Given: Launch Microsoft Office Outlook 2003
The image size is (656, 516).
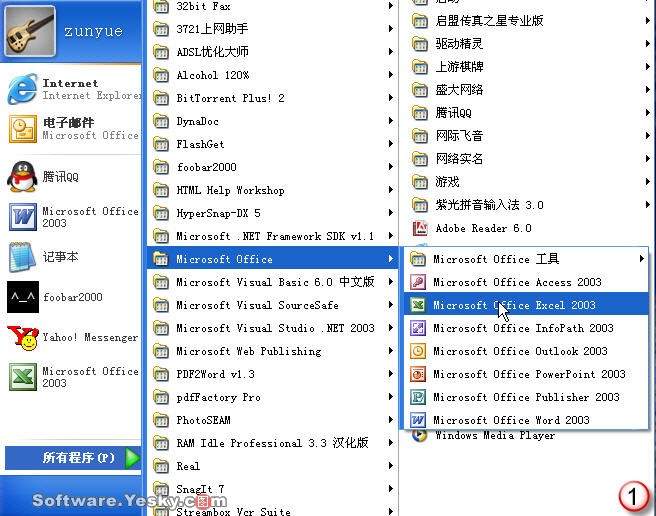Looking at the screenshot, I should 526,351.
